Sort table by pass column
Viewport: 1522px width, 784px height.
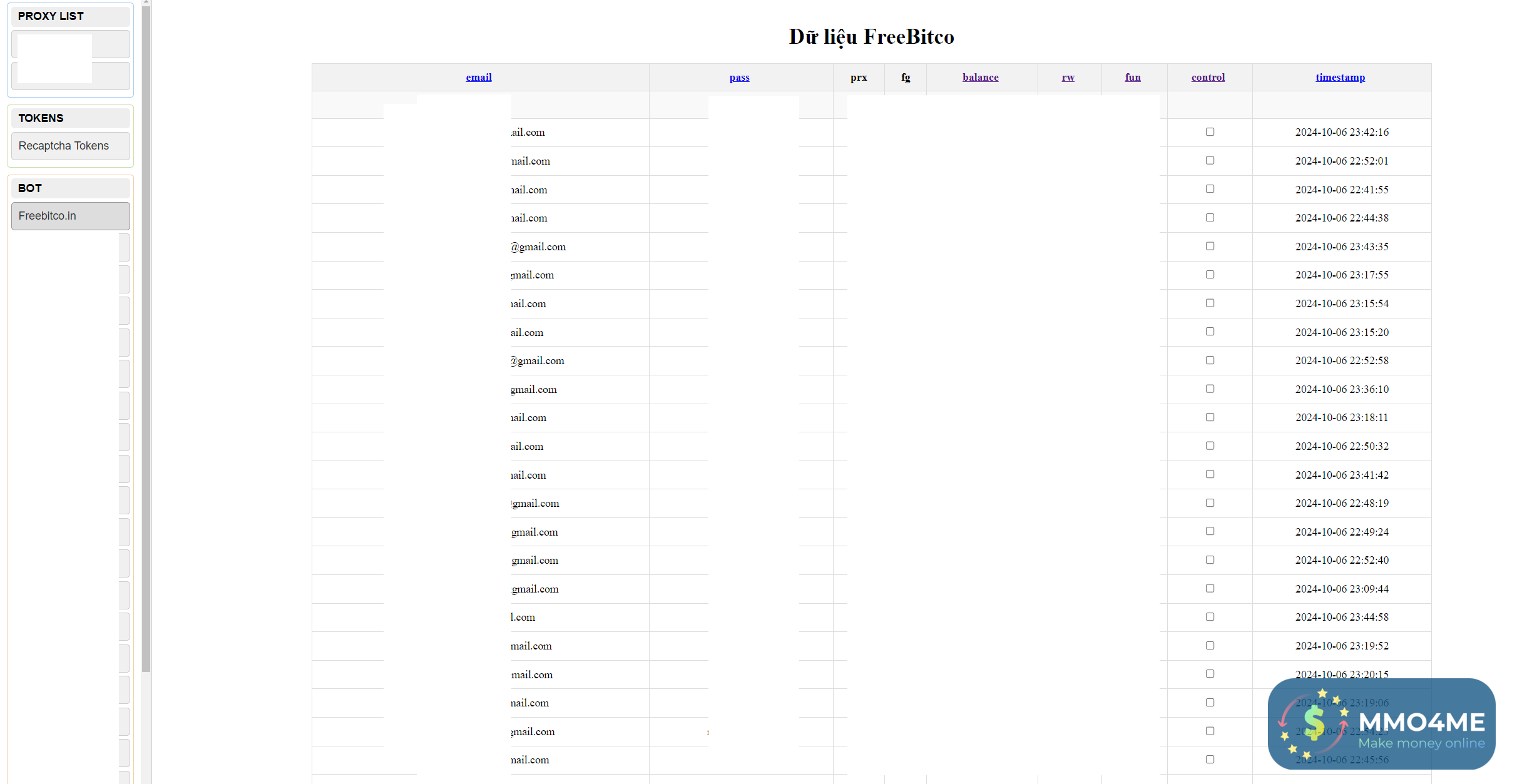point(739,78)
